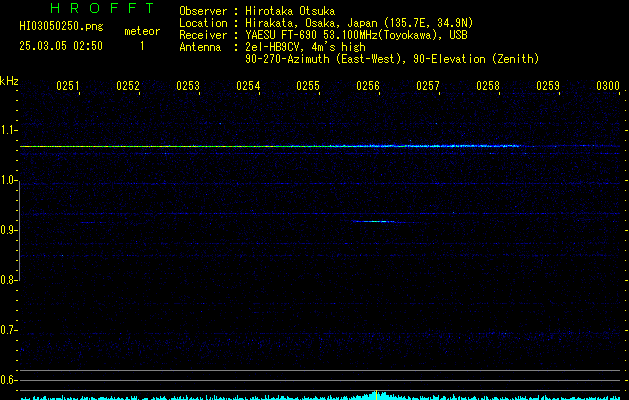
Task: Click the kHz axis unit label
Action: point(9,81)
